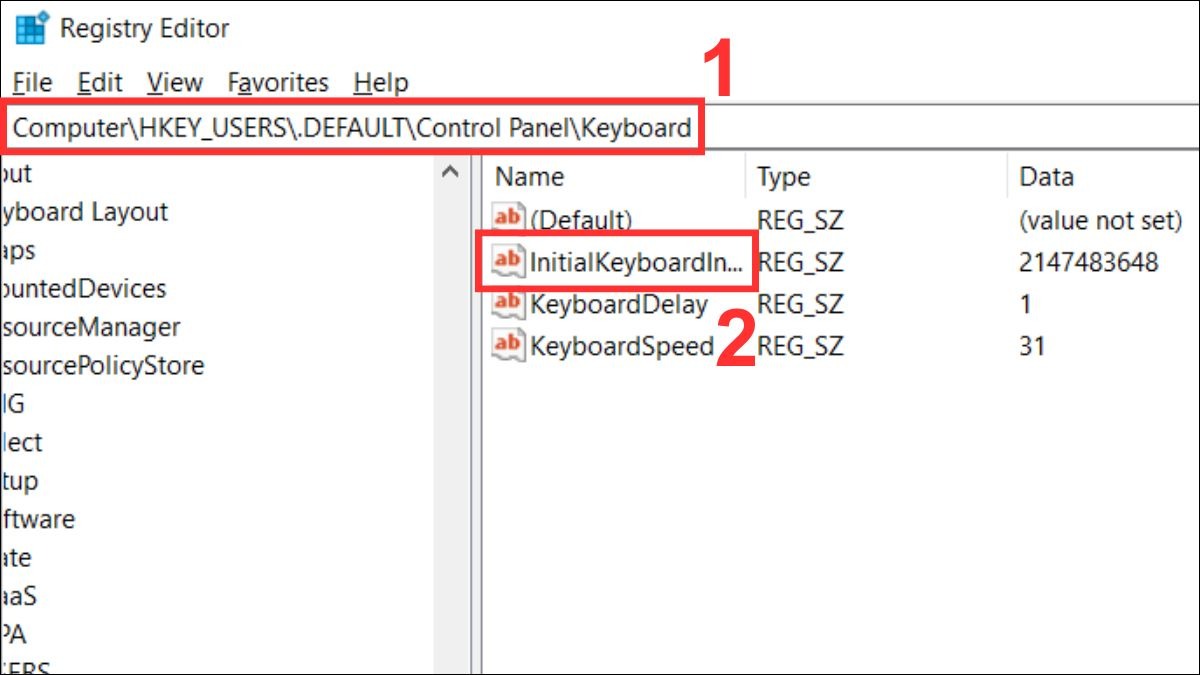Click the data value 1 for KeyboardDelay
This screenshot has width=1200, height=675.
(1025, 304)
